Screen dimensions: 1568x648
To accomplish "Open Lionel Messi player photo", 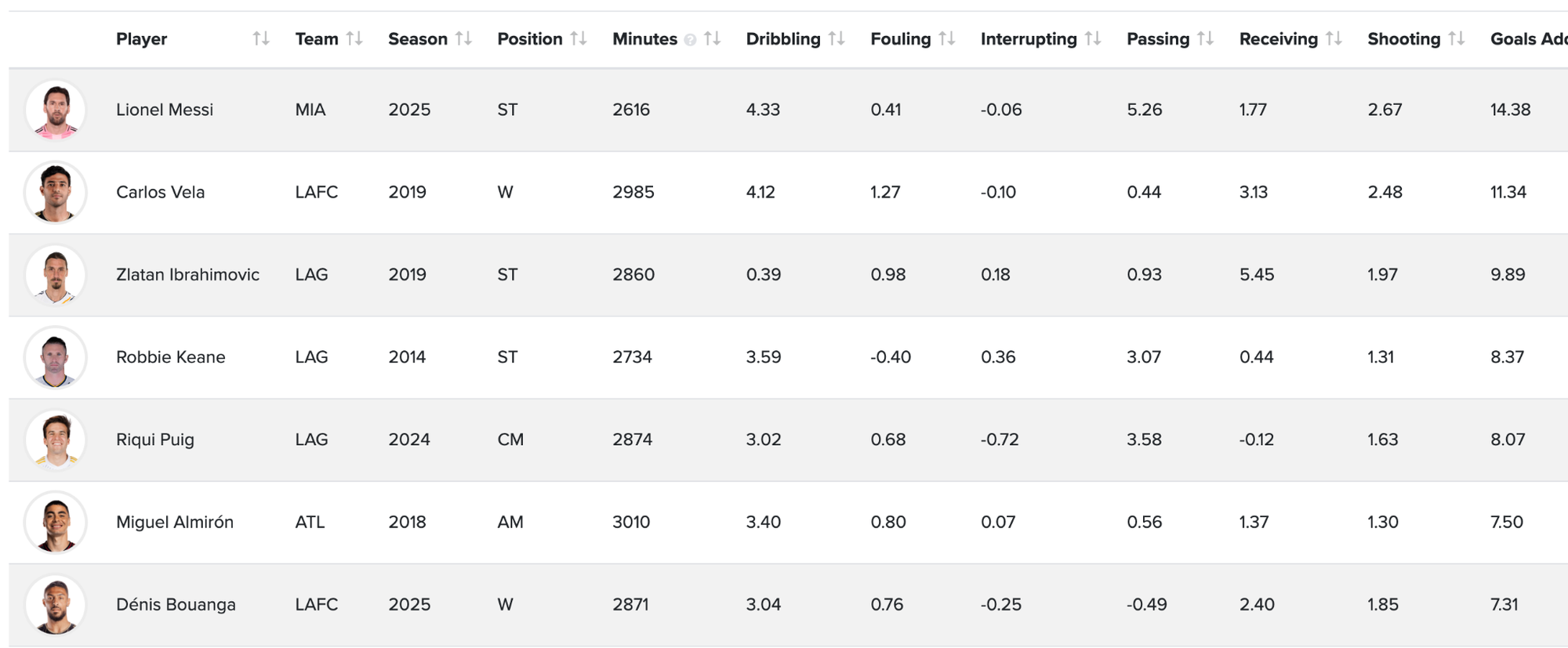I will click(x=56, y=110).
